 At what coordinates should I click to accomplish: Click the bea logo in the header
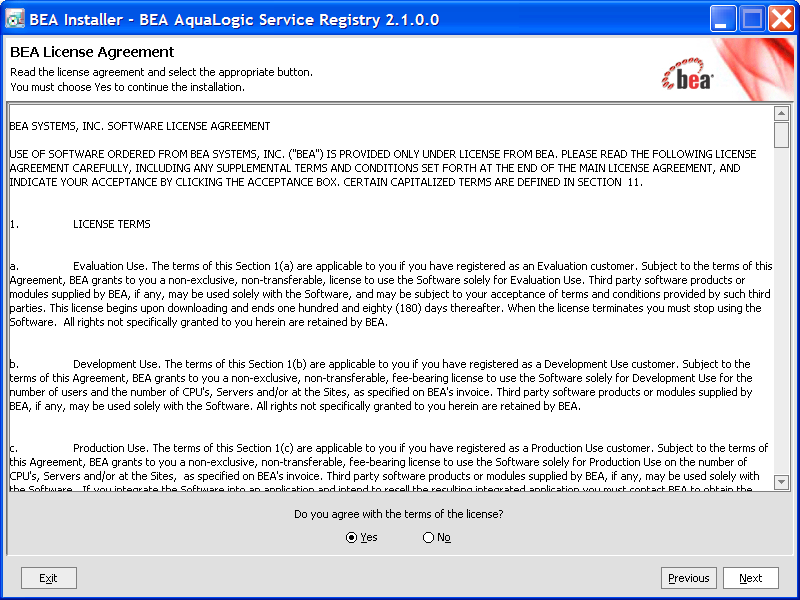point(687,74)
